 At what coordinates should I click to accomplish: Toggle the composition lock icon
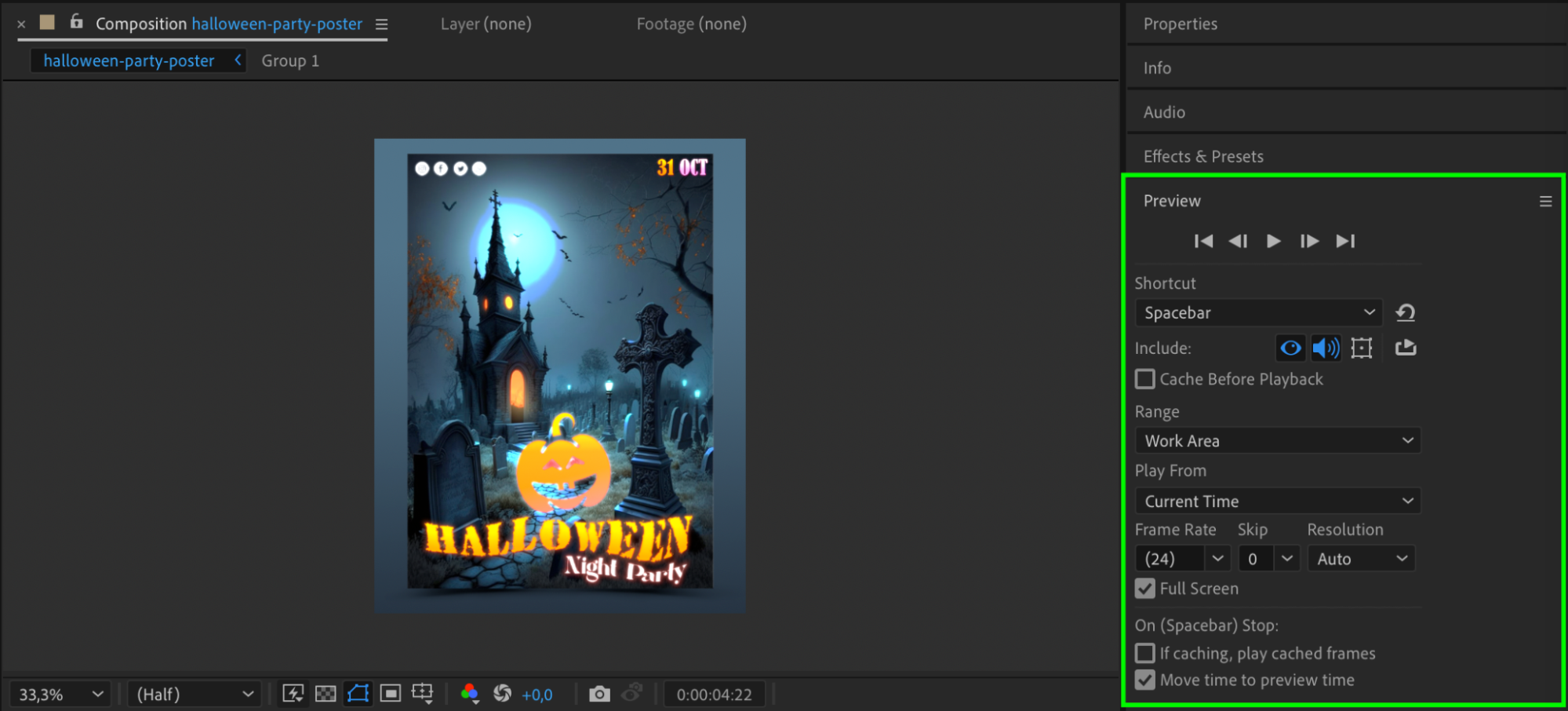click(76, 22)
